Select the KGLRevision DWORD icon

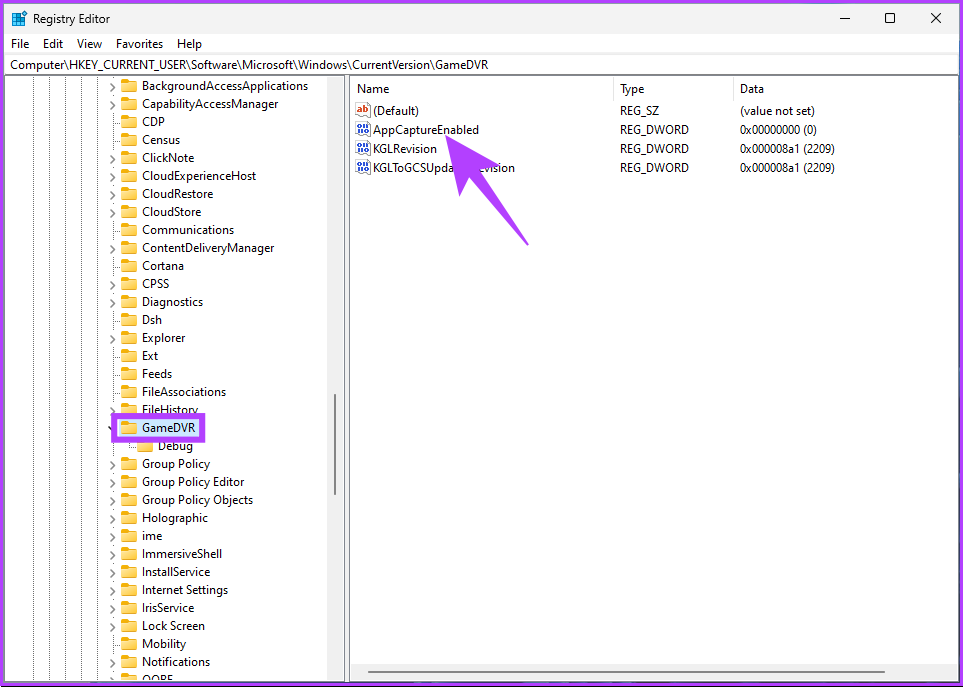363,149
